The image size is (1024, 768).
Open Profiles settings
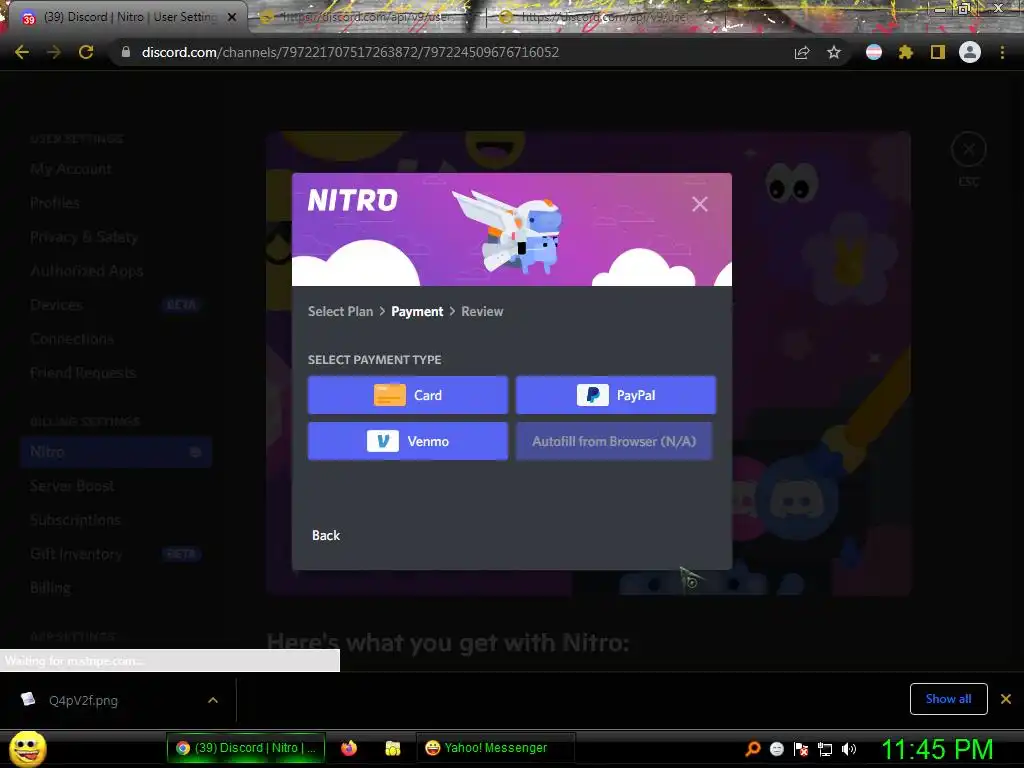(x=55, y=203)
